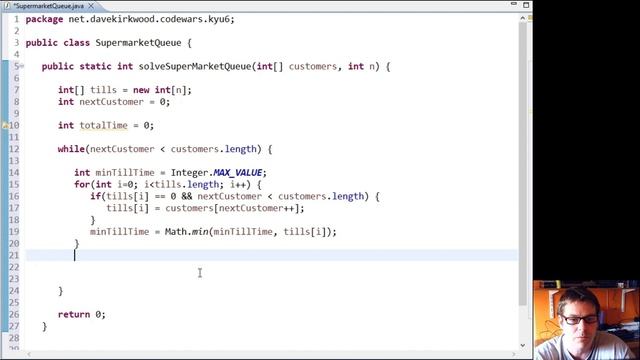This screenshot has height=360, width=640.
Task: Click the 'for' keyword on line 15
Action: pos(82,184)
